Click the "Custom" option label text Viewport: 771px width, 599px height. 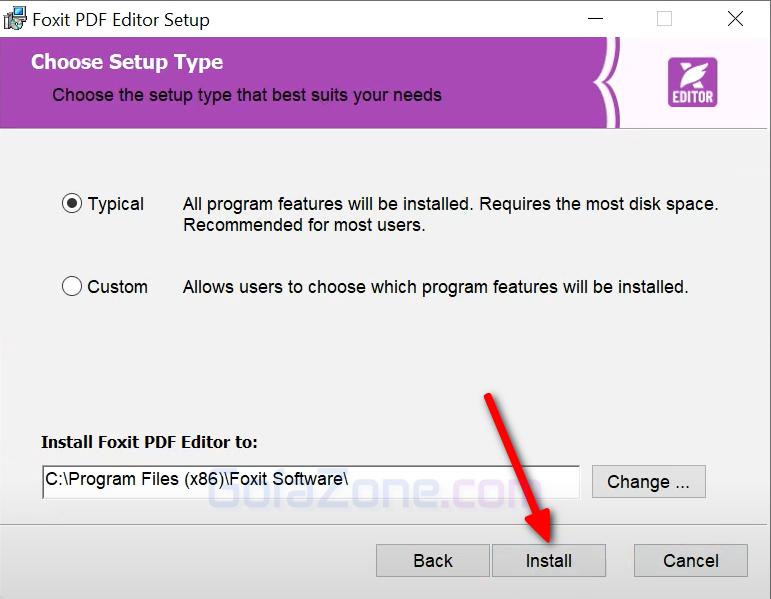click(118, 287)
